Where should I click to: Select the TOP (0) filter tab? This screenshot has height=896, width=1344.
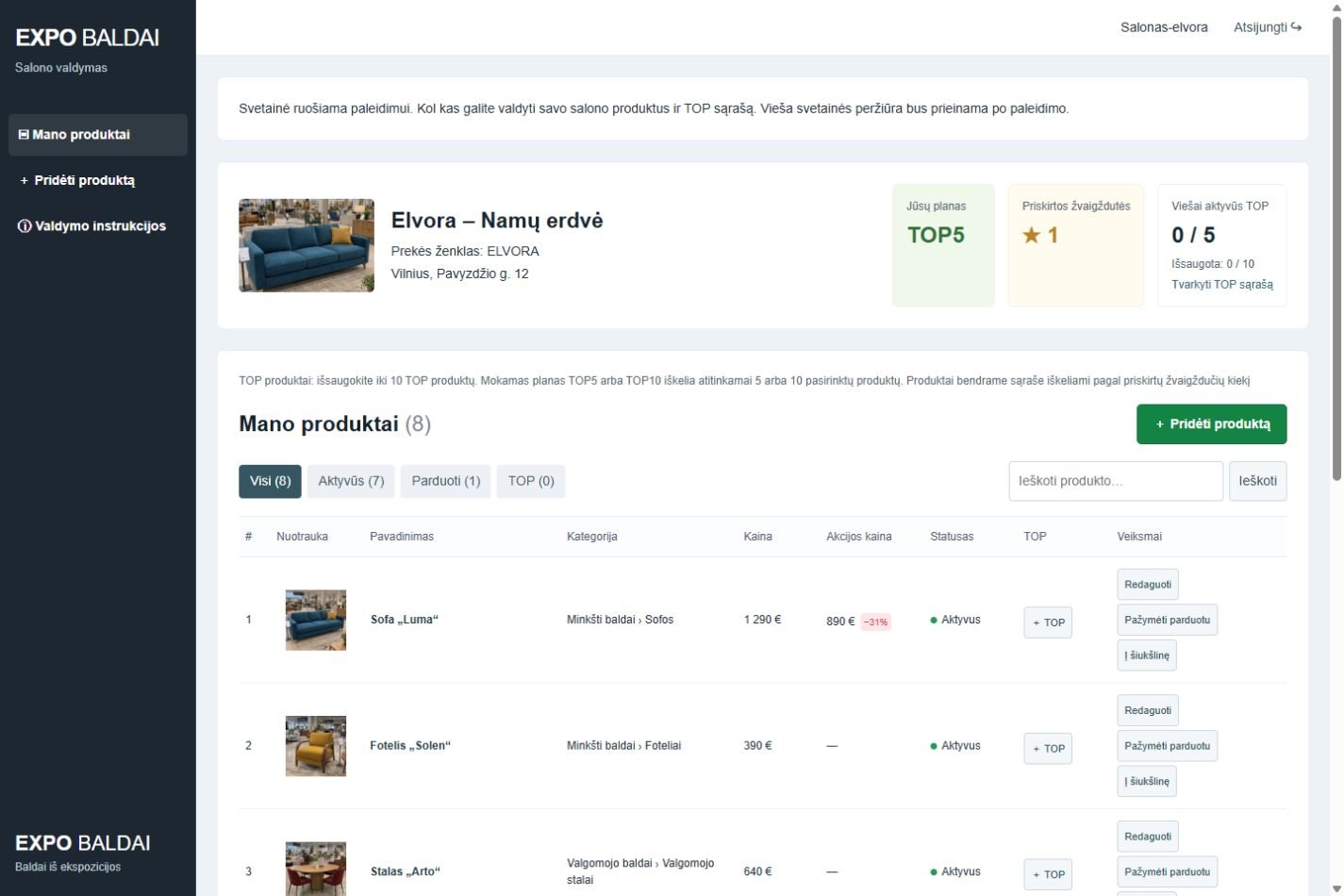tap(531, 481)
